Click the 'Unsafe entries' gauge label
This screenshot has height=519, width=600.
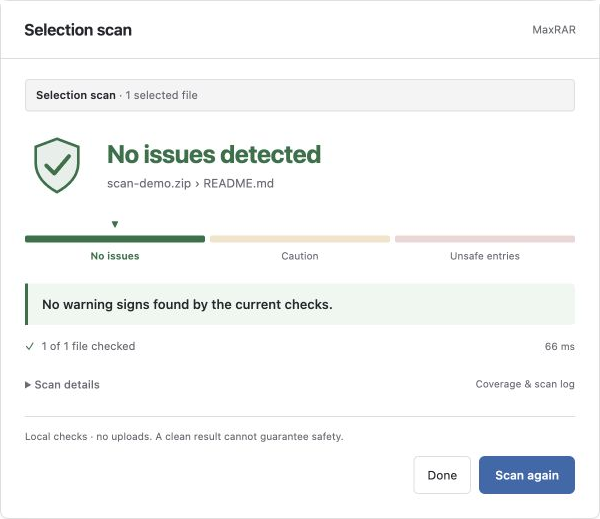485,256
